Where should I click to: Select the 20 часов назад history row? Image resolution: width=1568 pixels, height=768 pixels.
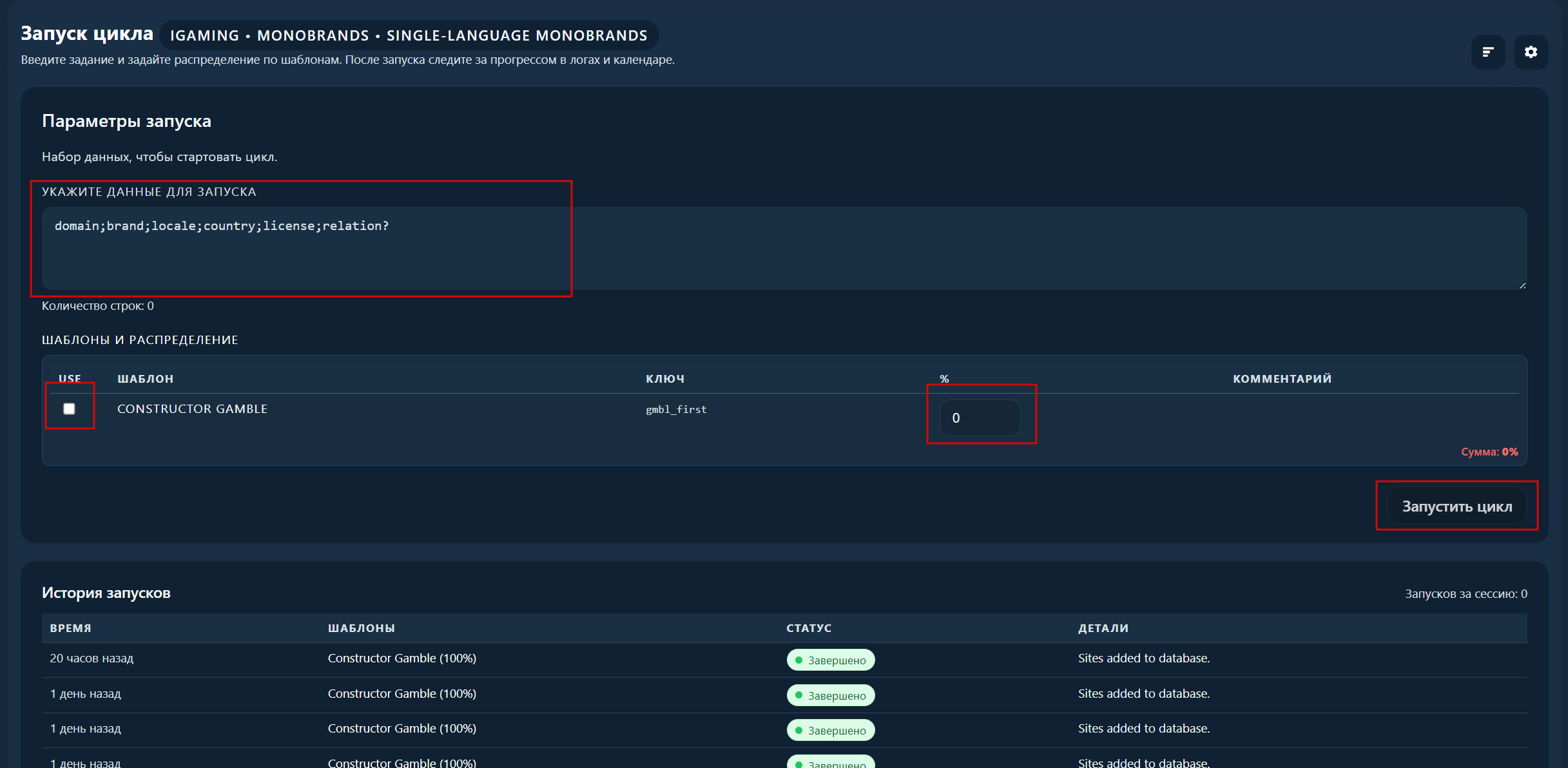click(x=92, y=658)
